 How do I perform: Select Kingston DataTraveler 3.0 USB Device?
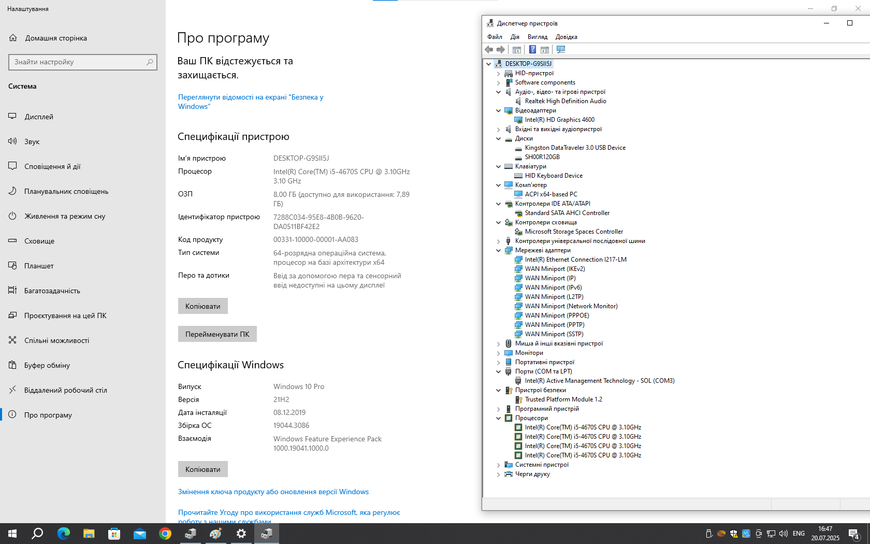tap(575, 148)
